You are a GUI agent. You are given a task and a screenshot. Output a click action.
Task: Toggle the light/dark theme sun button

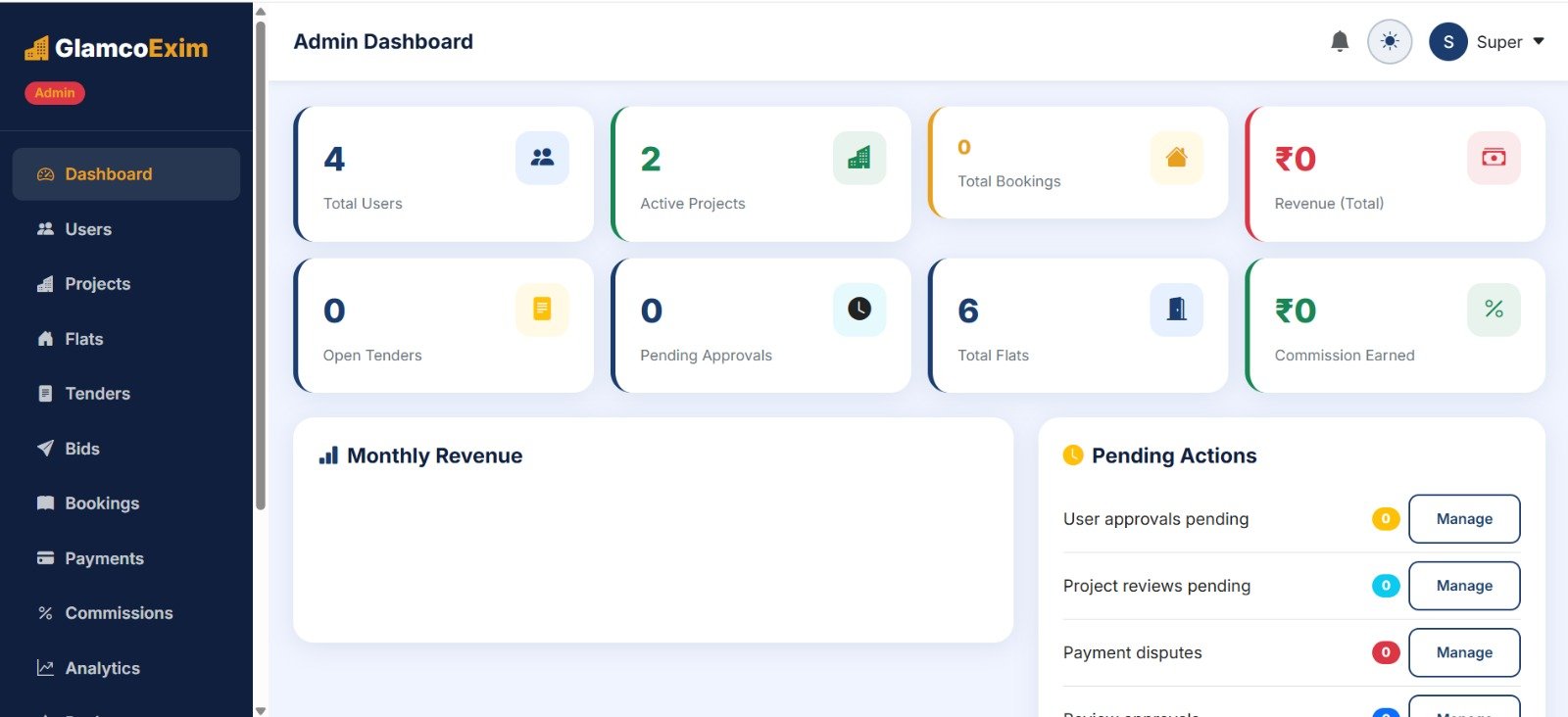1389,41
